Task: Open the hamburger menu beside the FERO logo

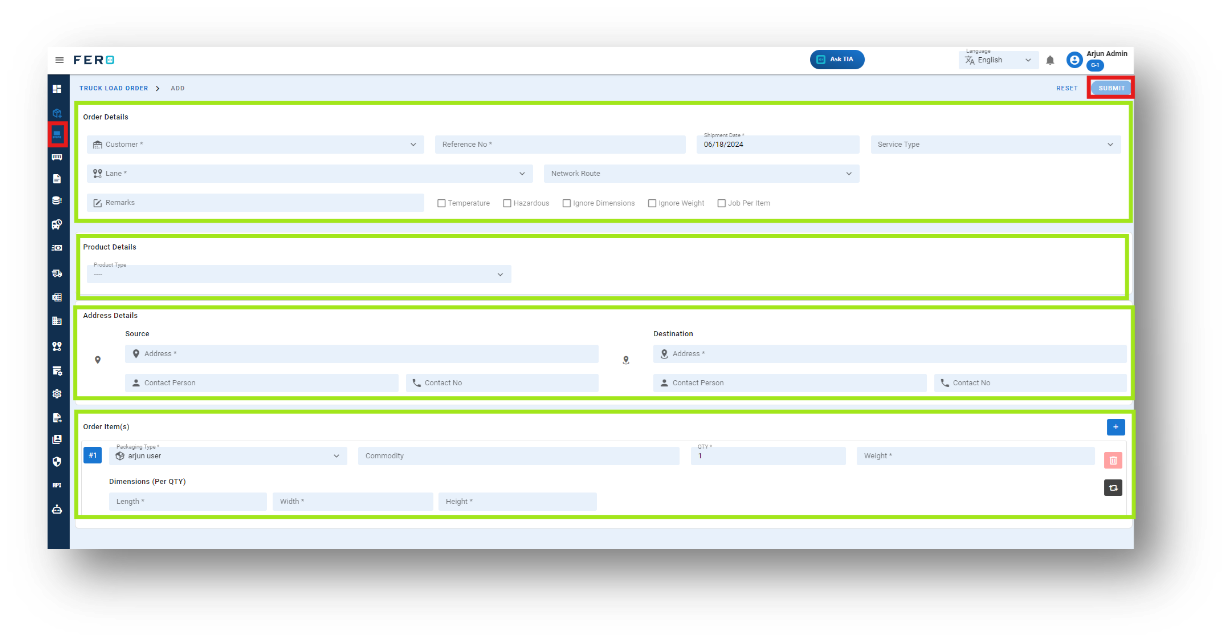Action: click(59, 60)
